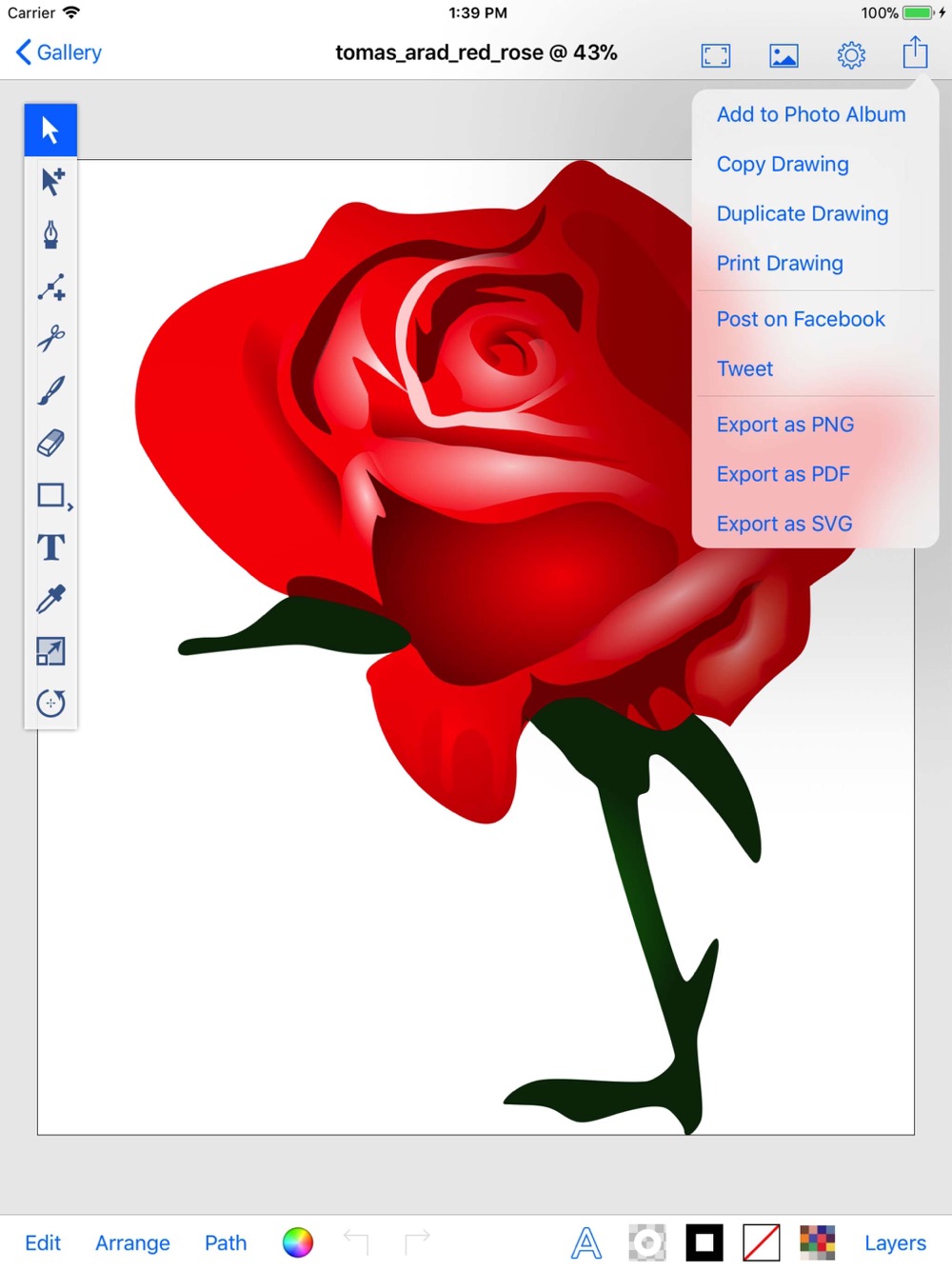Select the Add Anchor Point tool

pos(50,287)
